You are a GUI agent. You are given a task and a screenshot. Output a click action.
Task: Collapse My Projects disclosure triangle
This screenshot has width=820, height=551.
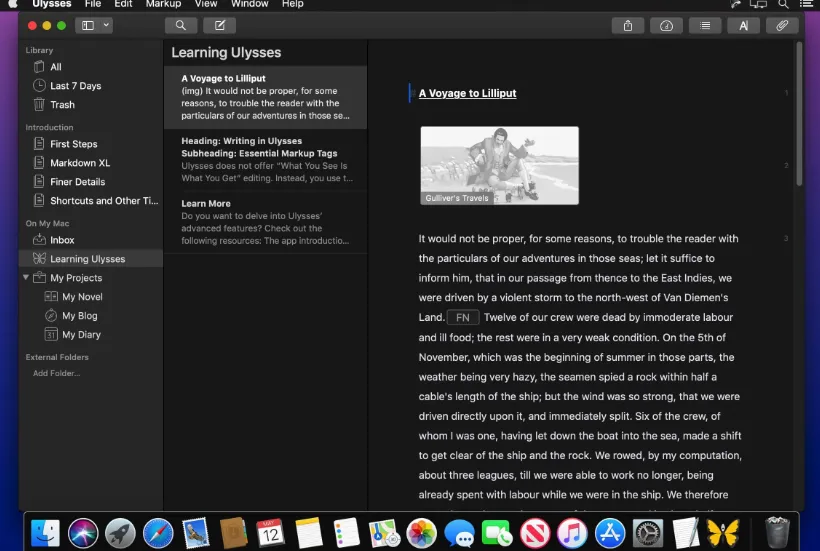26,277
